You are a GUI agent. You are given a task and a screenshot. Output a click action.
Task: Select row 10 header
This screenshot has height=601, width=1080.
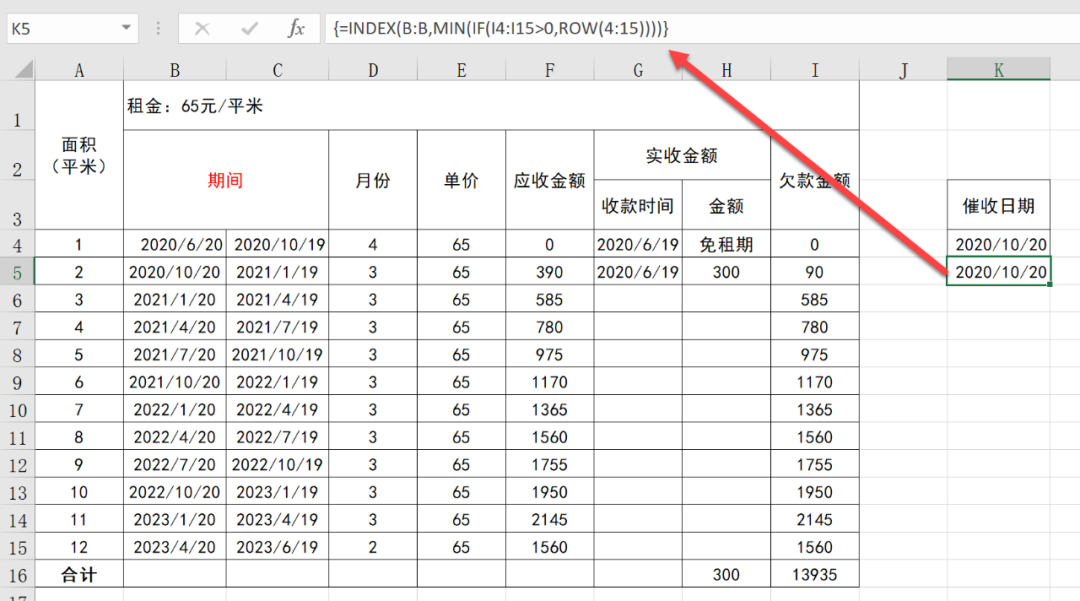(x=17, y=410)
